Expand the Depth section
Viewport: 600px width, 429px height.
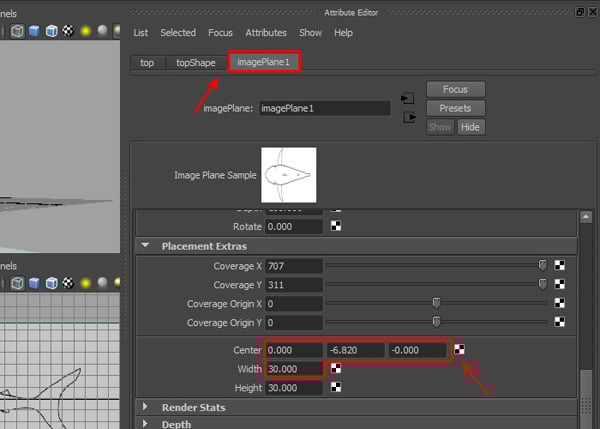point(147,424)
